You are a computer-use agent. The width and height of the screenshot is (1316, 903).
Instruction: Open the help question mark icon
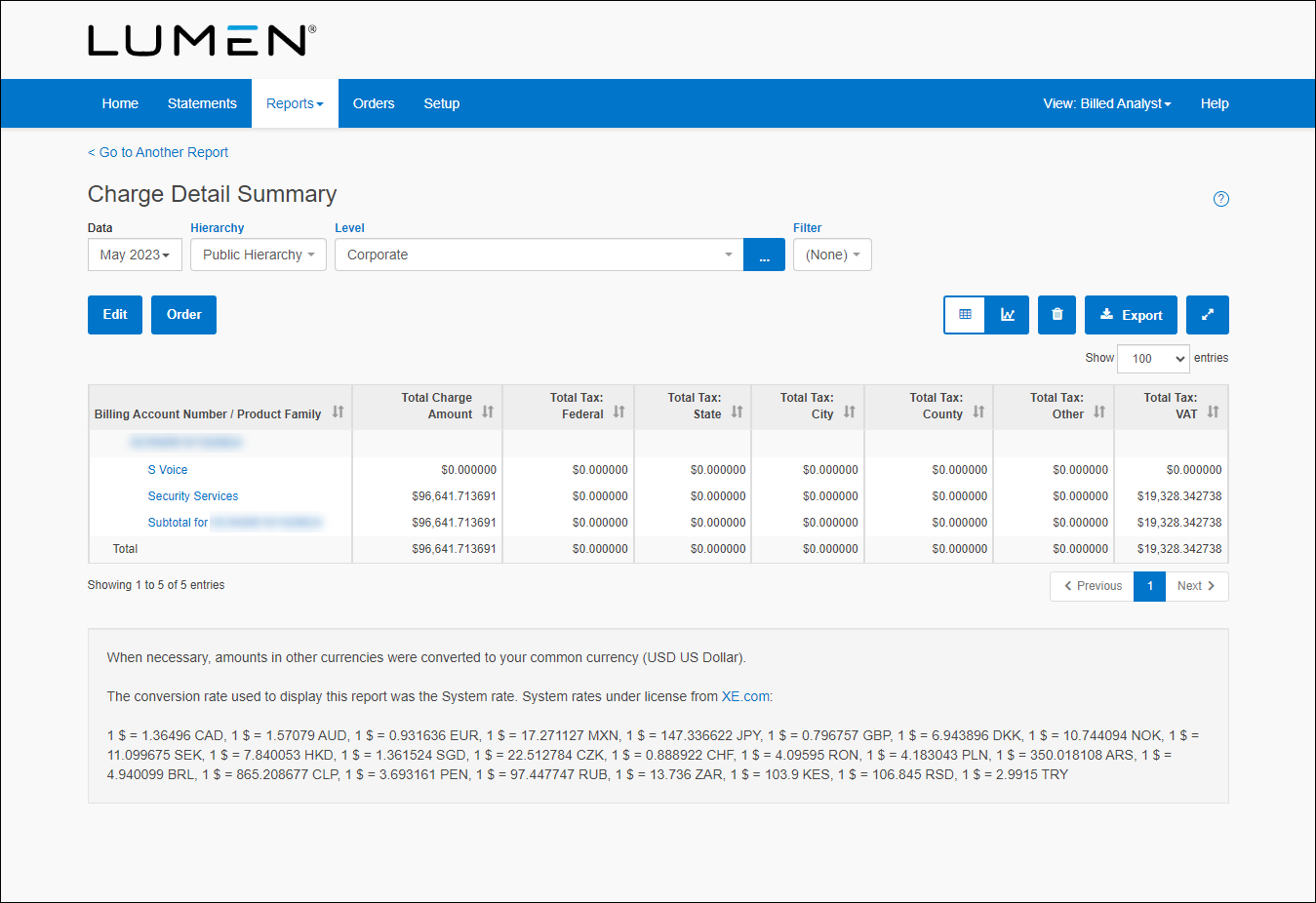[x=1220, y=199]
